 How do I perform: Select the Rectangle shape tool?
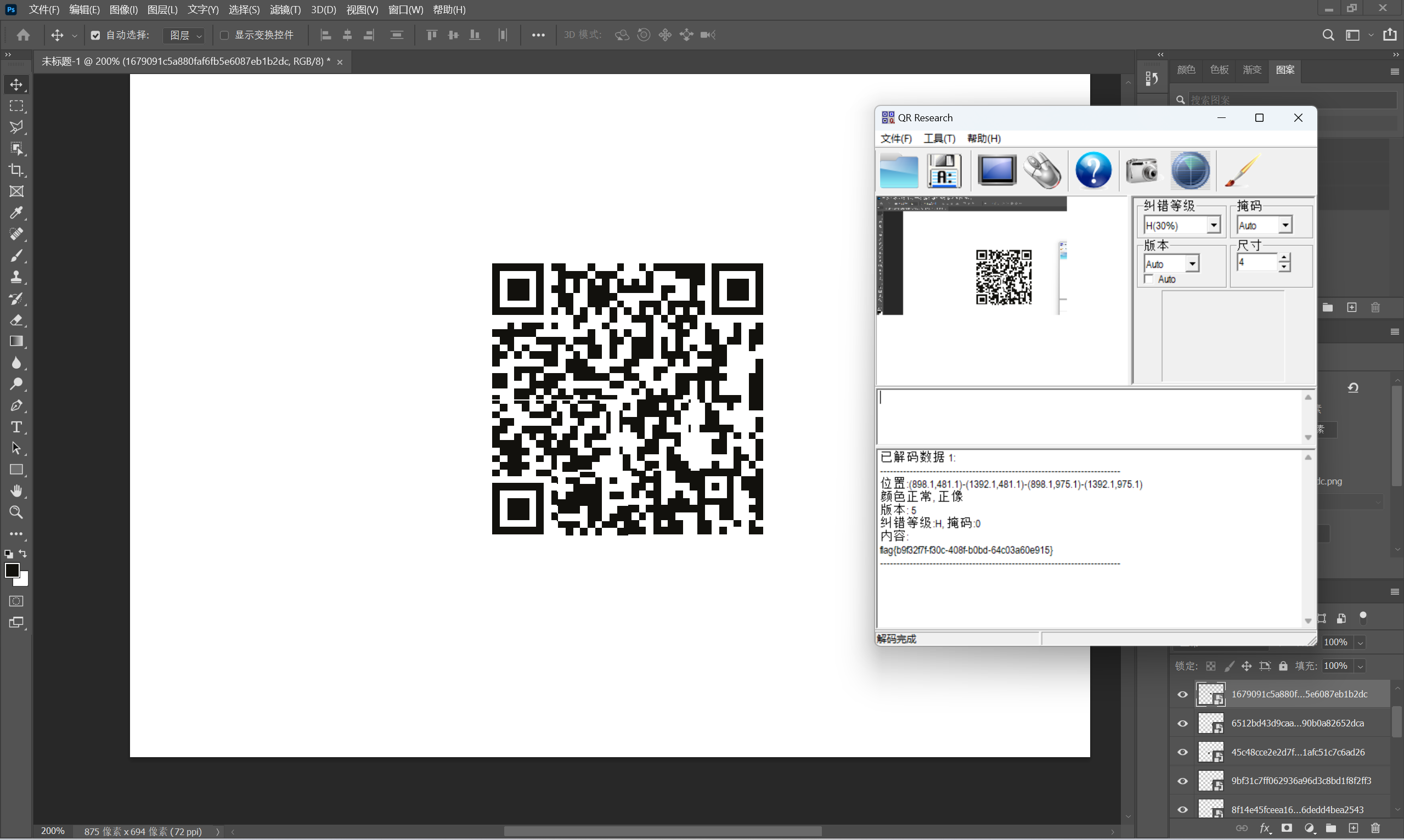tap(16, 469)
